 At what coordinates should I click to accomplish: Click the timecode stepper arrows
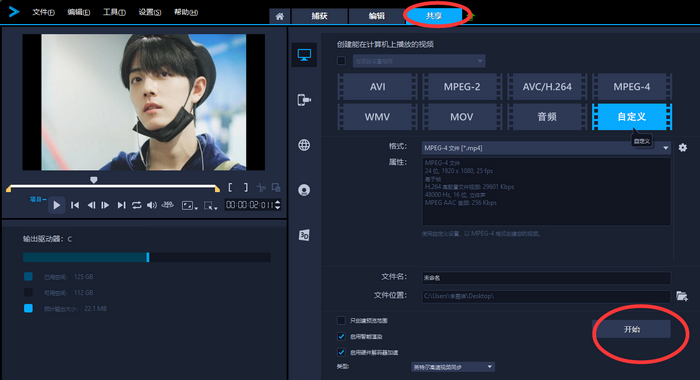[x=278, y=205]
